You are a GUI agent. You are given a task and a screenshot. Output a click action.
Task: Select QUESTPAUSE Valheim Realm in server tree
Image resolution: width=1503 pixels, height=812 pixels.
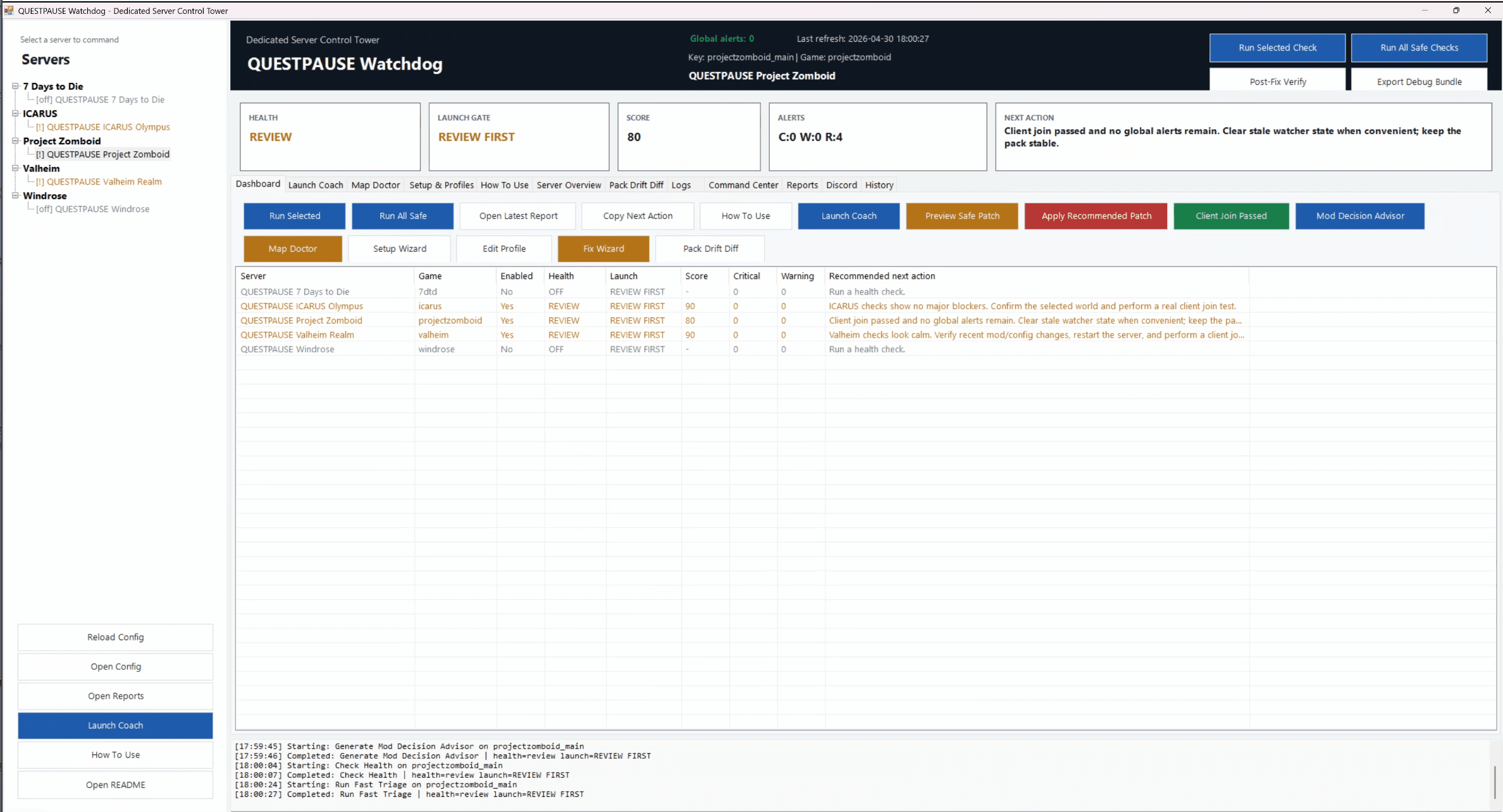click(99, 181)
